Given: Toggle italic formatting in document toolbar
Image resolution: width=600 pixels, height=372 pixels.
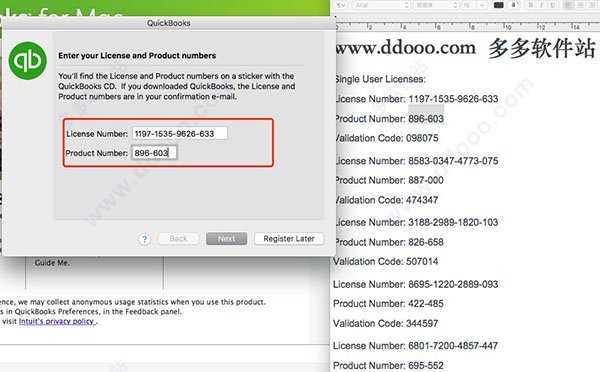Looking at the screenshot, I should tap(541, 5).
